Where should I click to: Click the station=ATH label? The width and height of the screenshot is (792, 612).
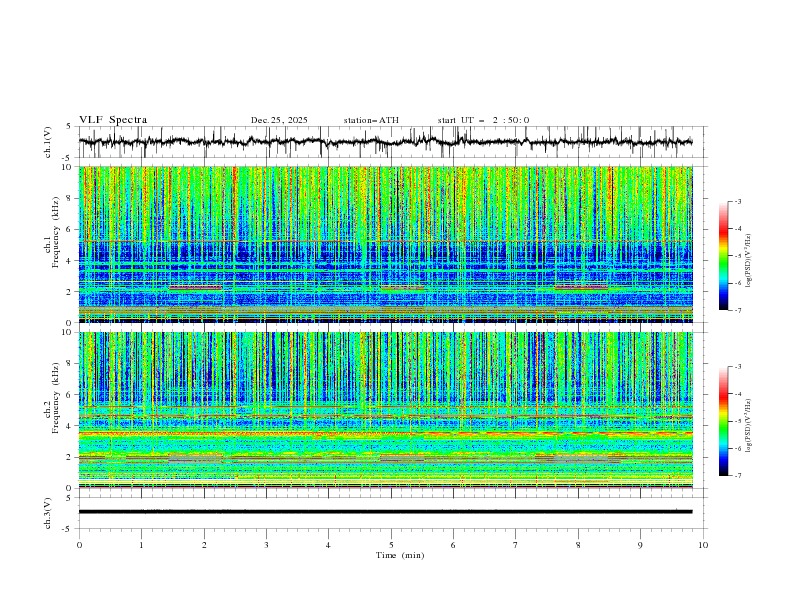point(371,120)
